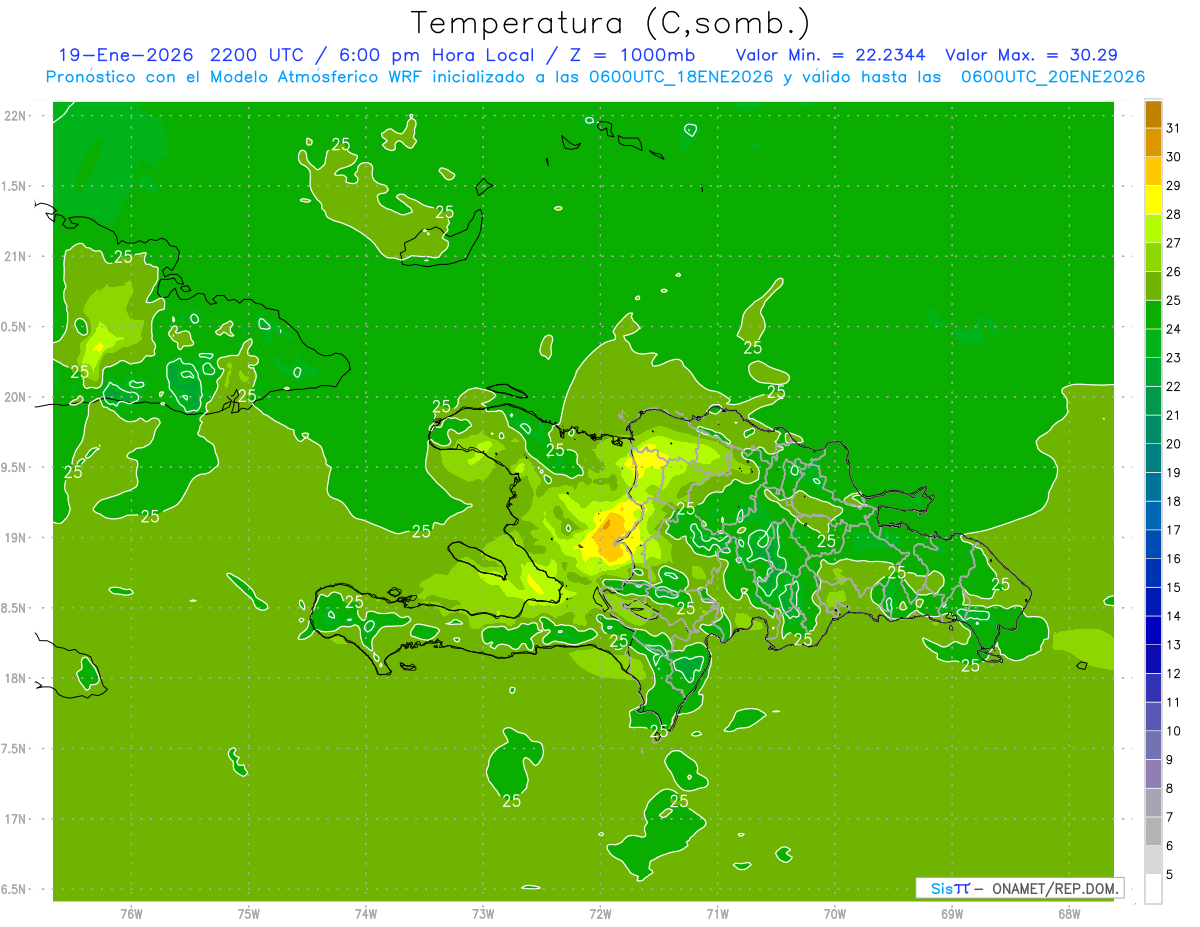1200x927 pixels.
Task: Click the '76W' longitude axis label
Action: (x=131, y=913)
